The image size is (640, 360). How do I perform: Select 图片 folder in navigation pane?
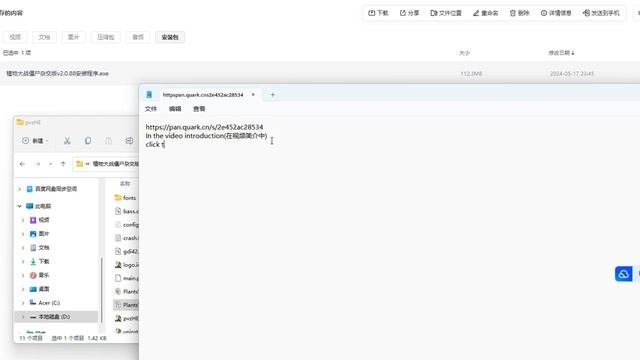coord(40,234)
